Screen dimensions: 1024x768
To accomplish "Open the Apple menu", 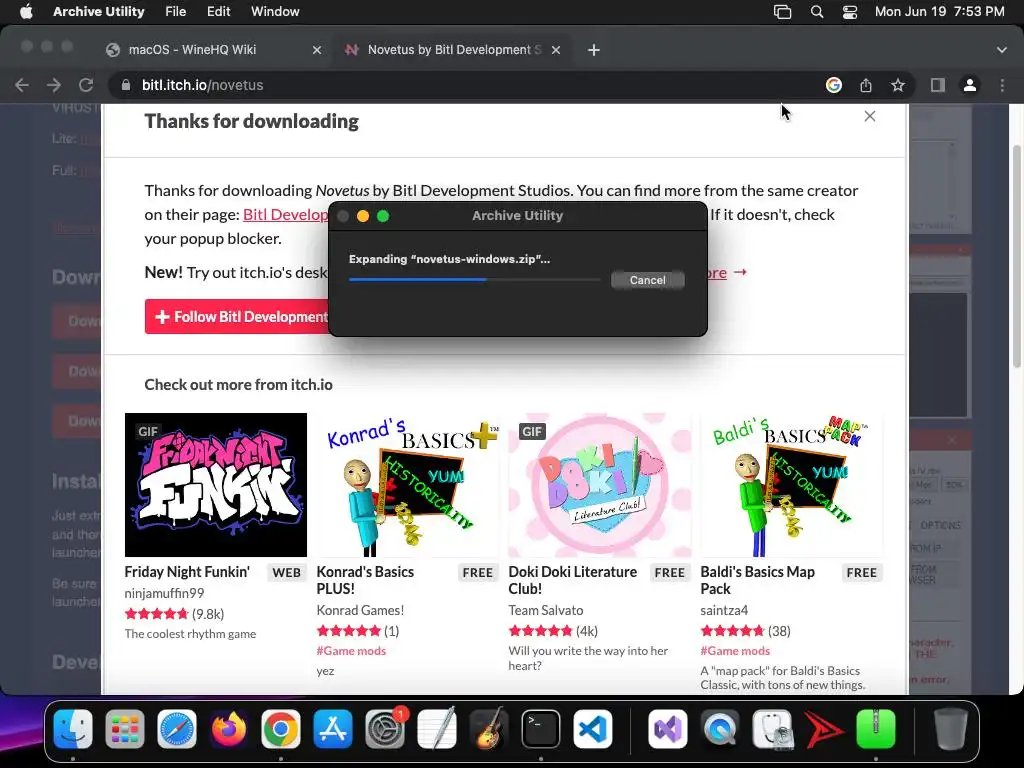I will [x=26, y=12].
